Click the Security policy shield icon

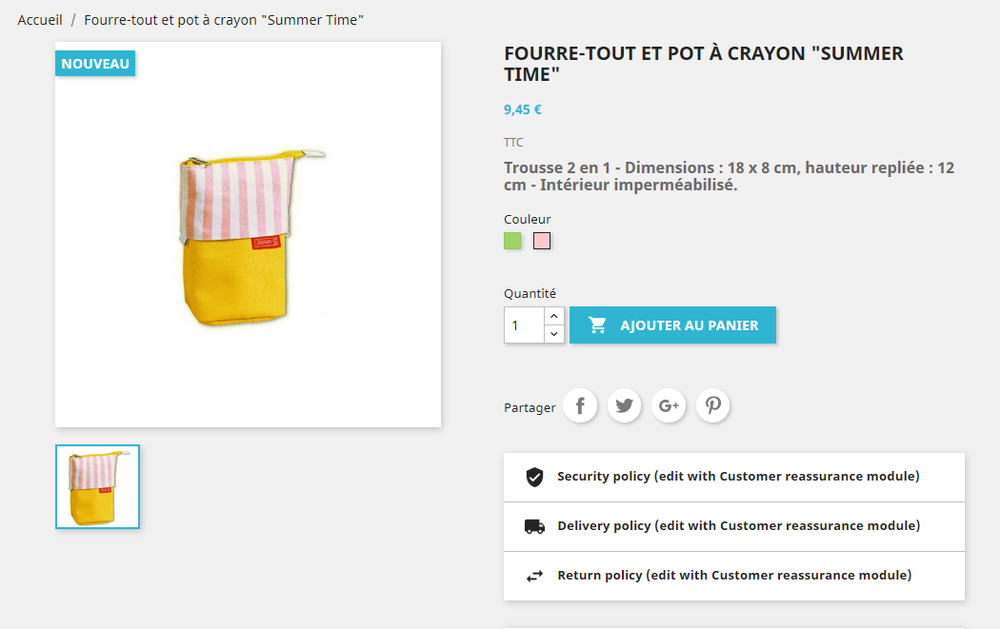coord(535,477)
